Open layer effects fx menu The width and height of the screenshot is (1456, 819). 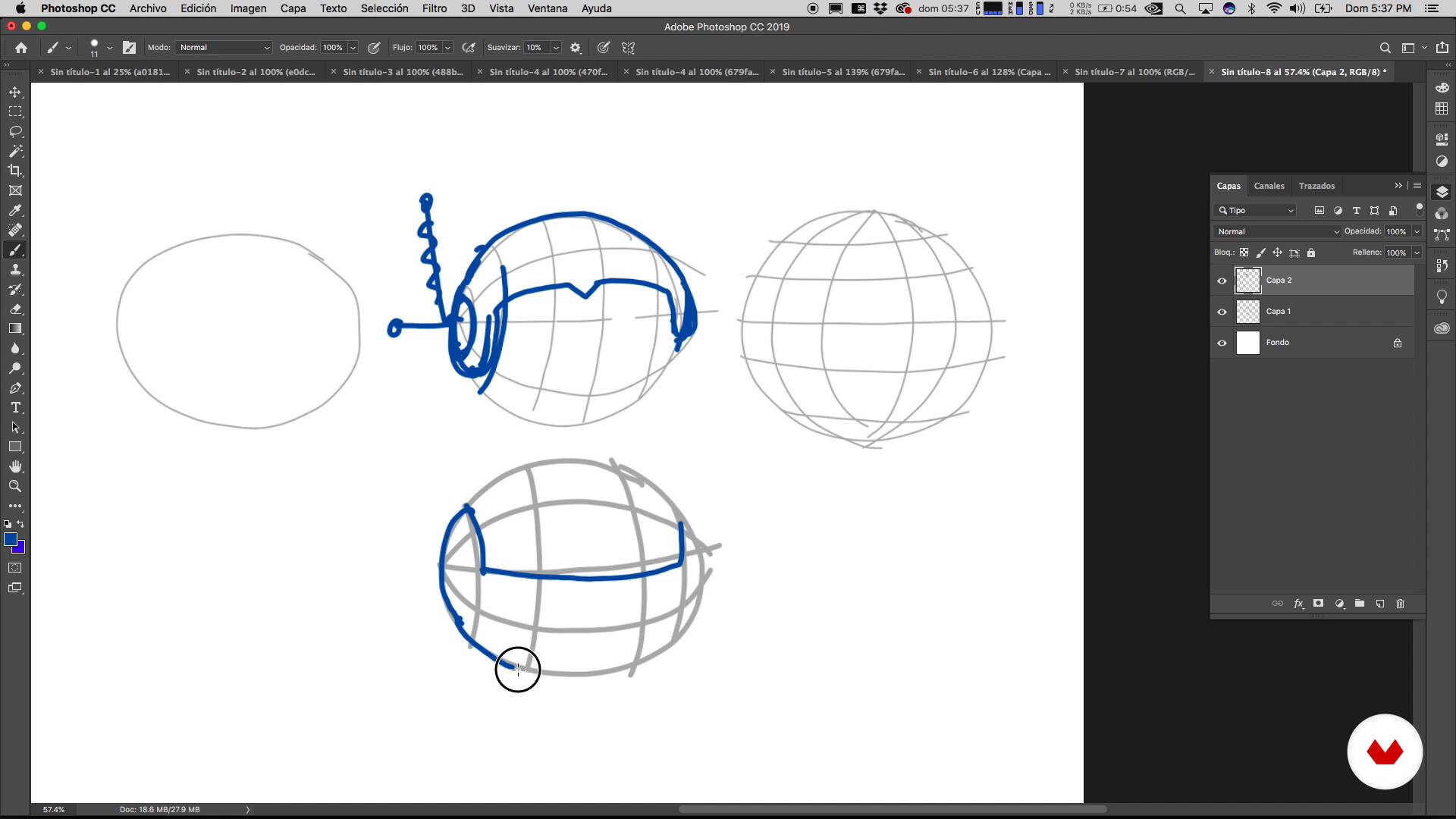(1298, 604)
